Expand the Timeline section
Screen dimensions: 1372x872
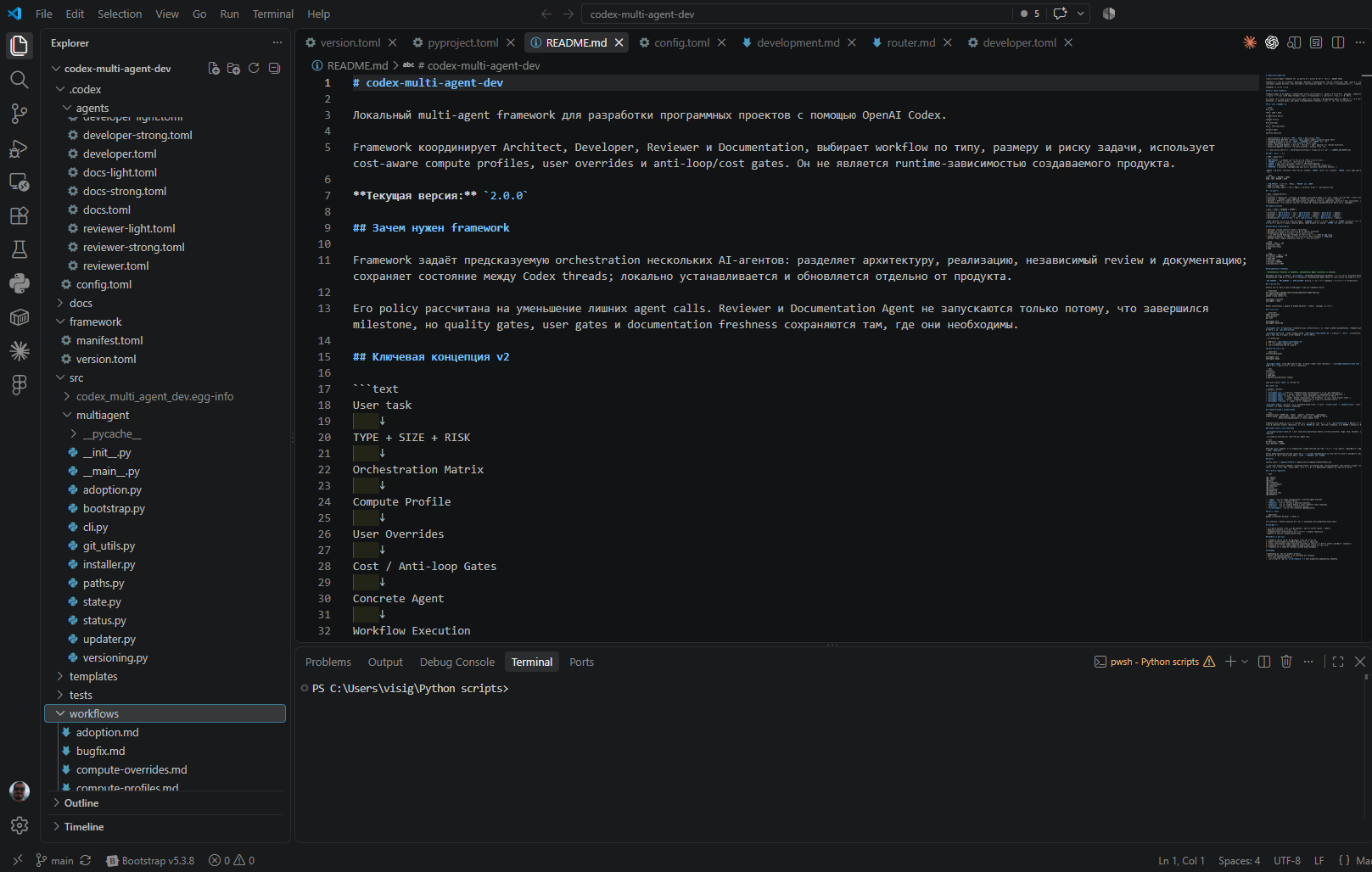(165, 827)
